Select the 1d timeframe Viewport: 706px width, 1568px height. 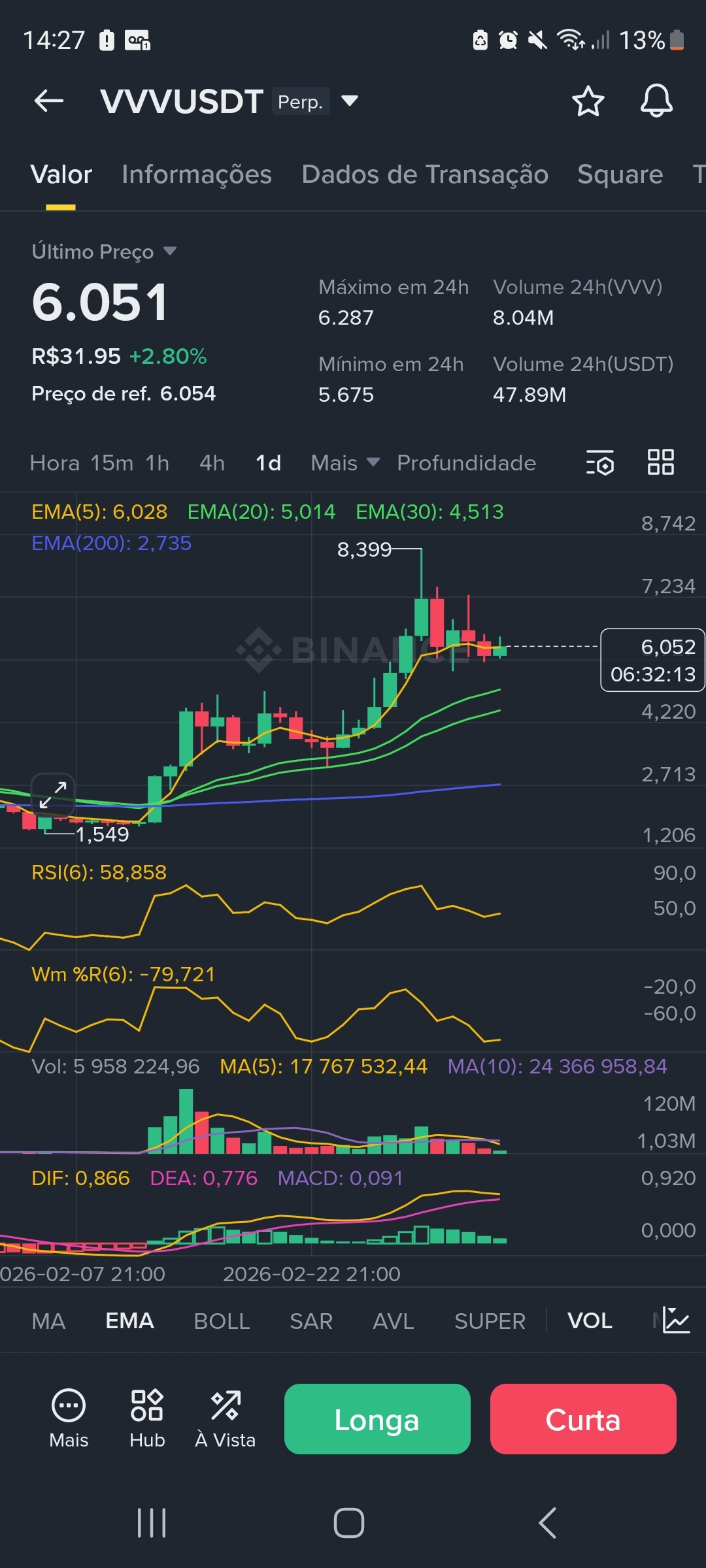[x=268, y=463]
